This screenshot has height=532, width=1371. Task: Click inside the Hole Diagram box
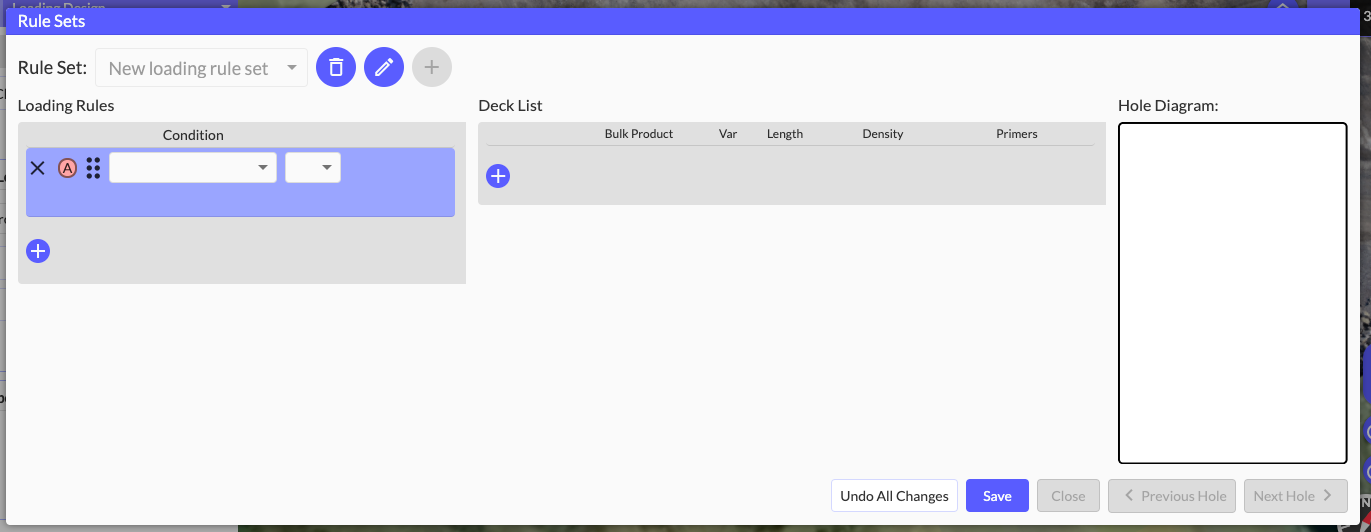1232,293
